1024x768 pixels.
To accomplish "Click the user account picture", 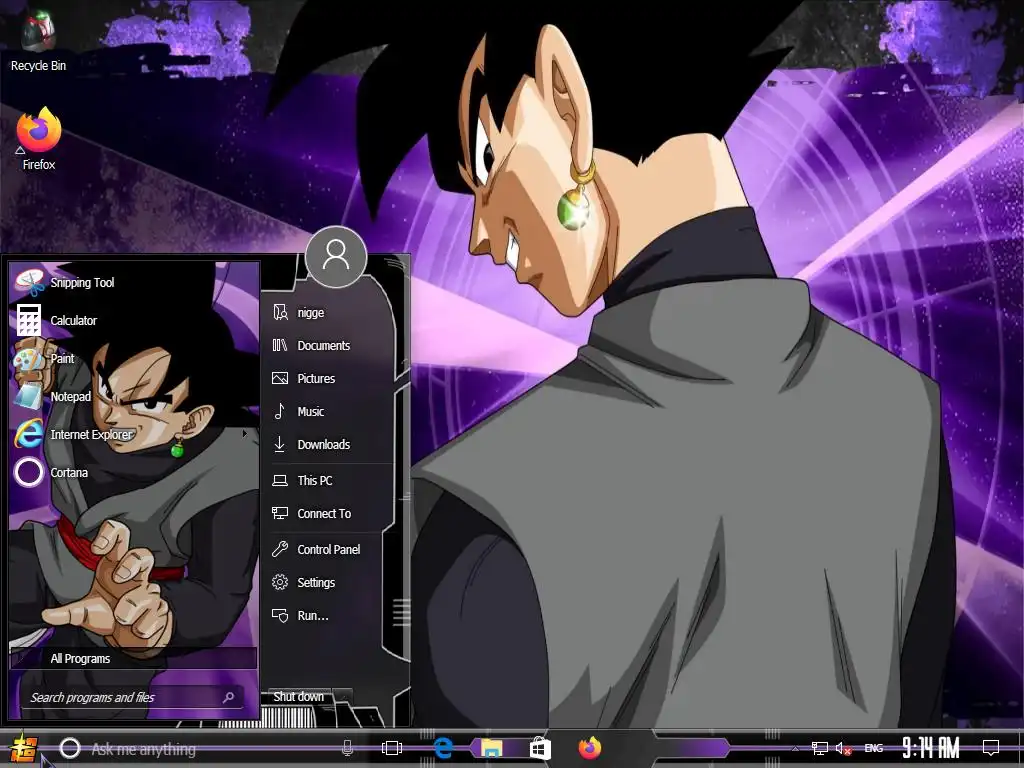I will (336, 256).
